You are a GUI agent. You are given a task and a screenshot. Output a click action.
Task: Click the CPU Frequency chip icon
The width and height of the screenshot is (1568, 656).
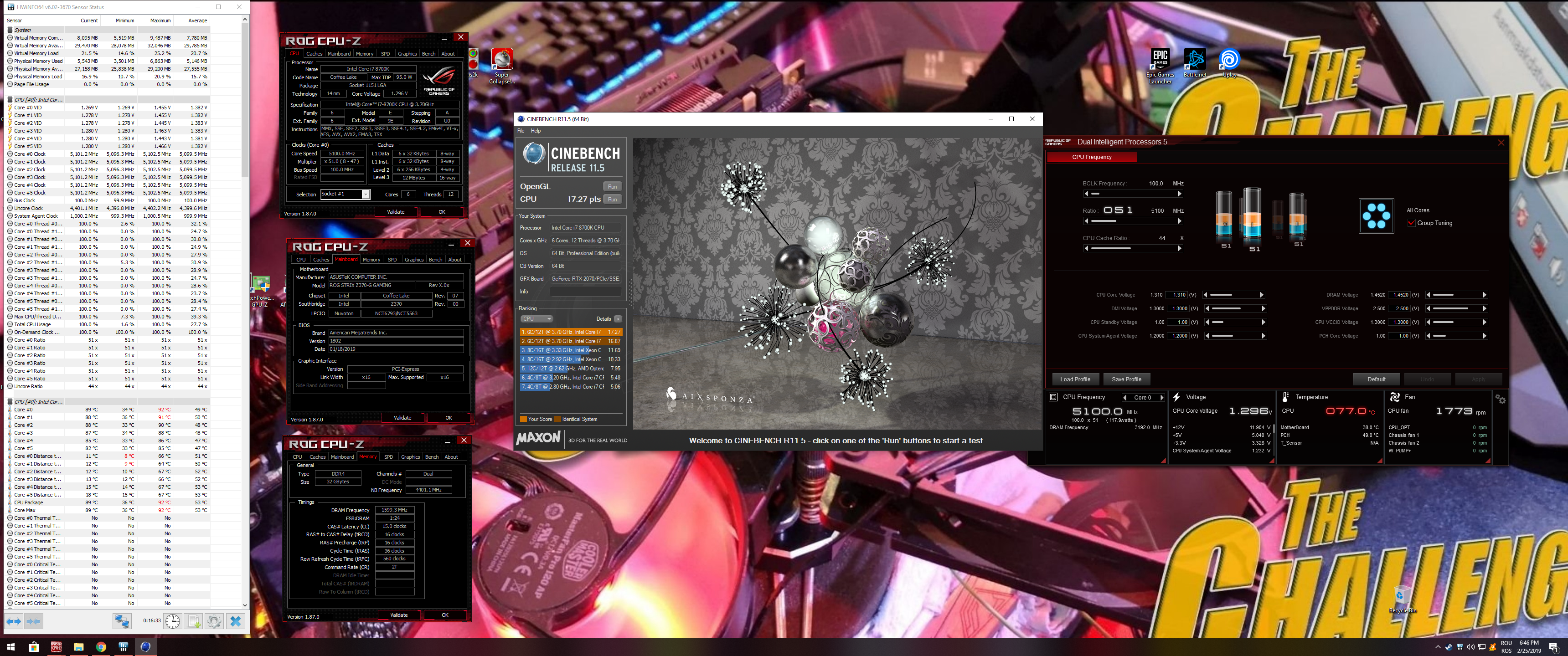1053,397
